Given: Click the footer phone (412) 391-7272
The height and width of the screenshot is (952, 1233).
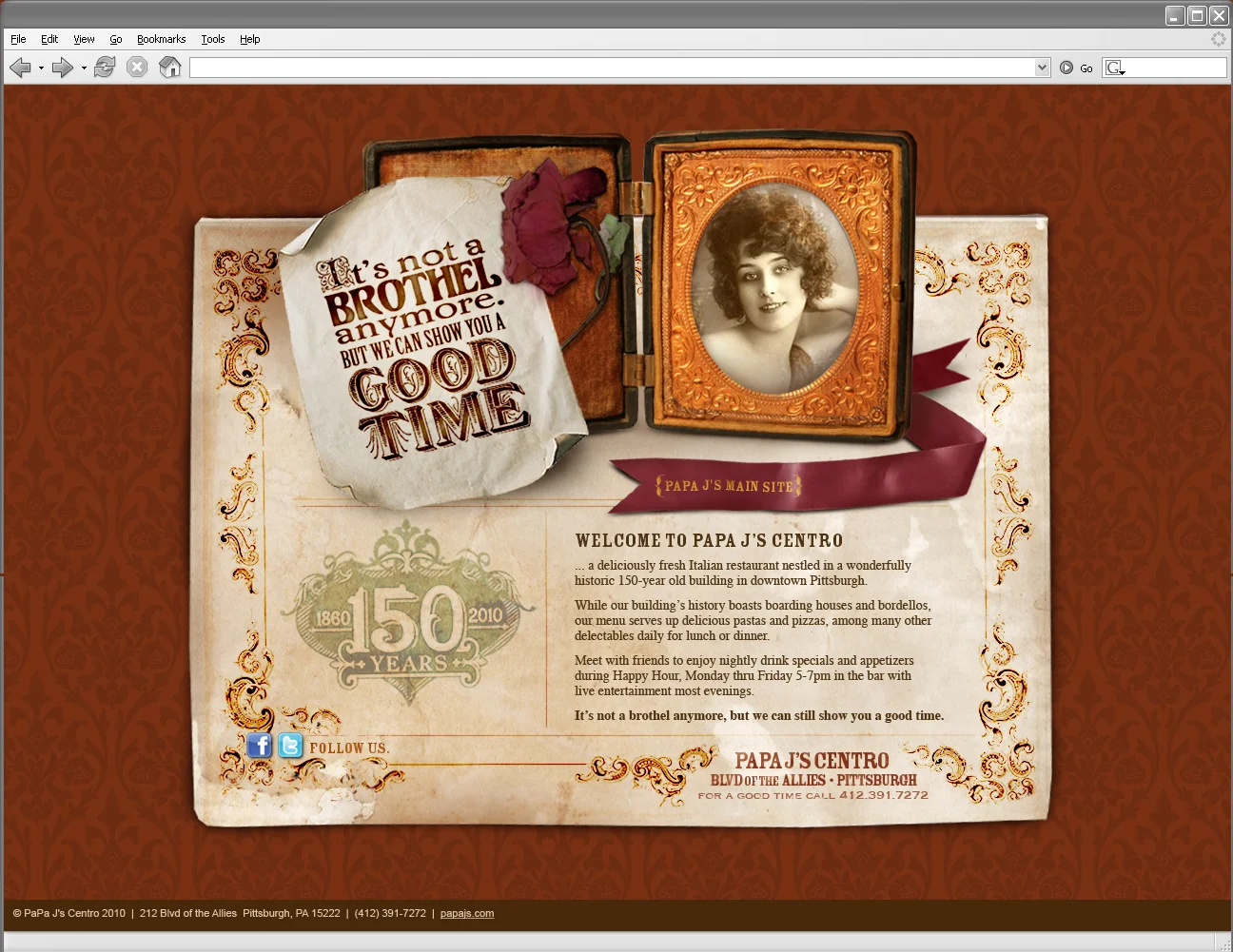Looking at the screenshot, I should [390, 913].
